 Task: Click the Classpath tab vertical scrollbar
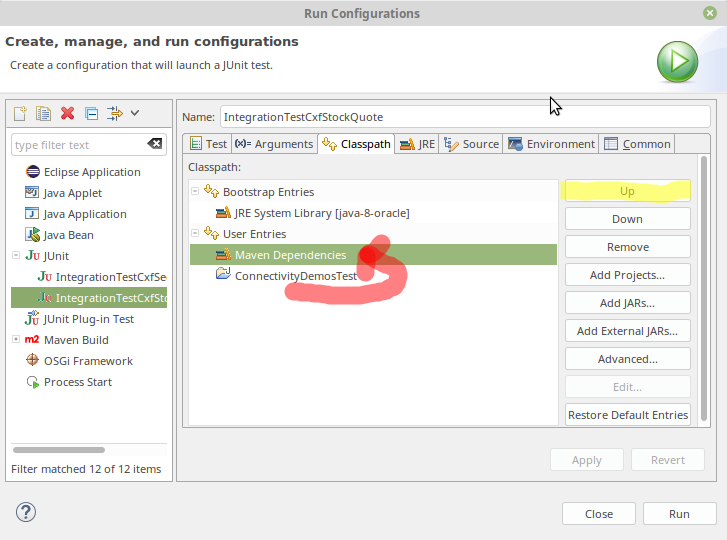click(x=704, y=289)
